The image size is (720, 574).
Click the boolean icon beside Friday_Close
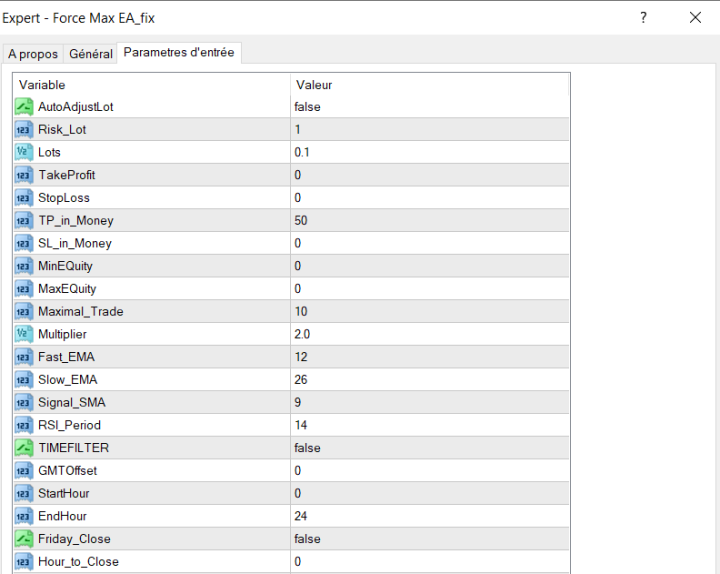pos(24,539)
